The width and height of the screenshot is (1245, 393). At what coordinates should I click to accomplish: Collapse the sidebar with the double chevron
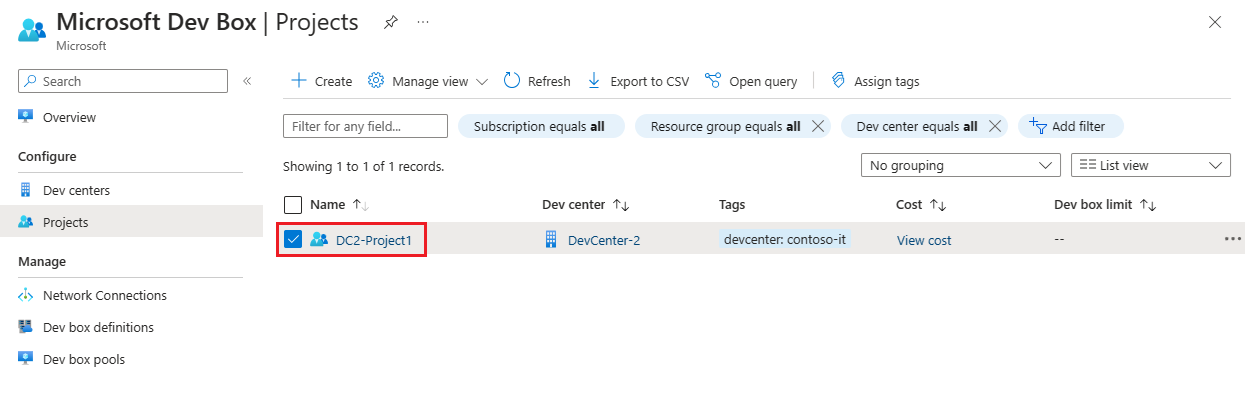coord(247,81)
